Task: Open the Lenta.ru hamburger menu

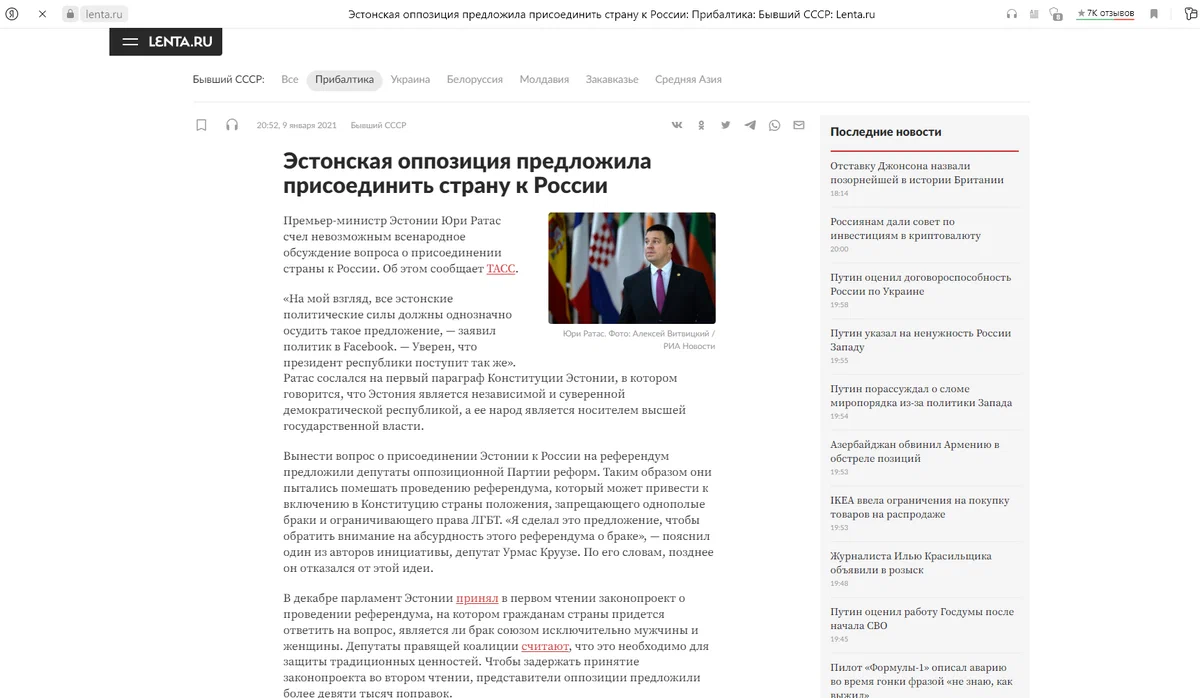Action: pyautogui.click(x=130, y=41)
